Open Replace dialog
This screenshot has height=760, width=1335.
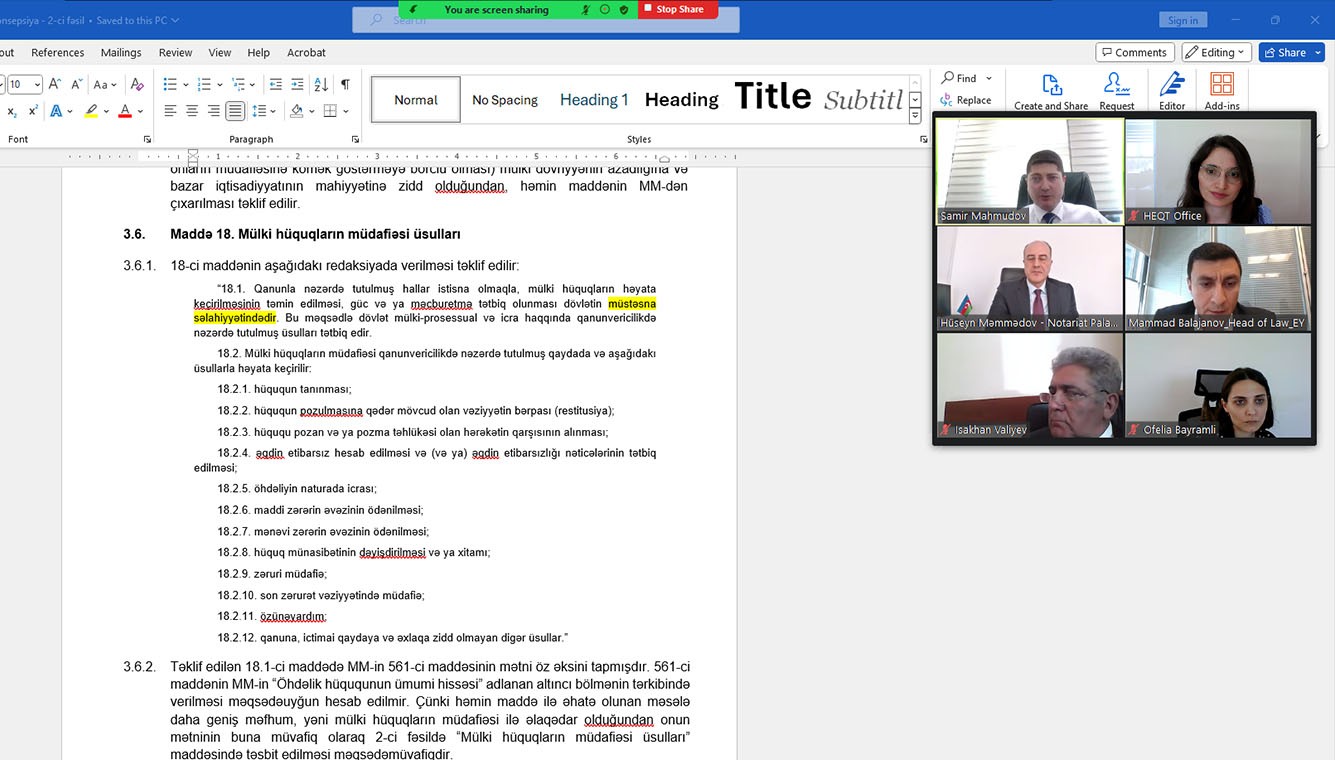pyautogui.click(x=966, y=100)
